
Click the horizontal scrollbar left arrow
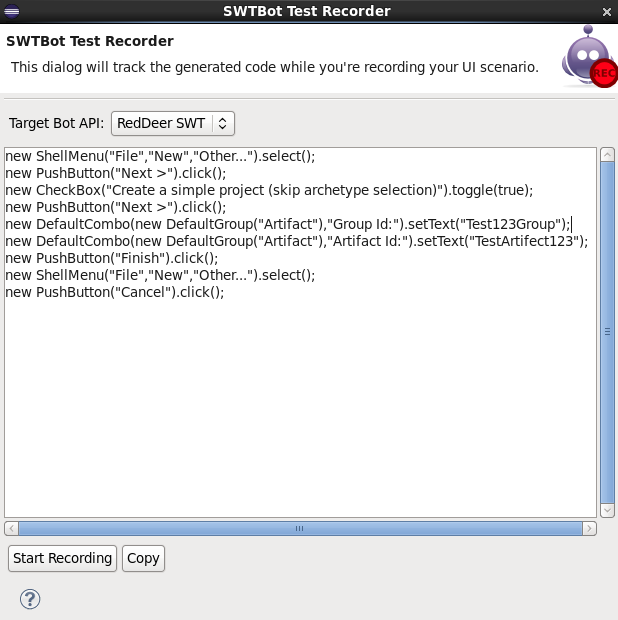(x=11, y=528)
